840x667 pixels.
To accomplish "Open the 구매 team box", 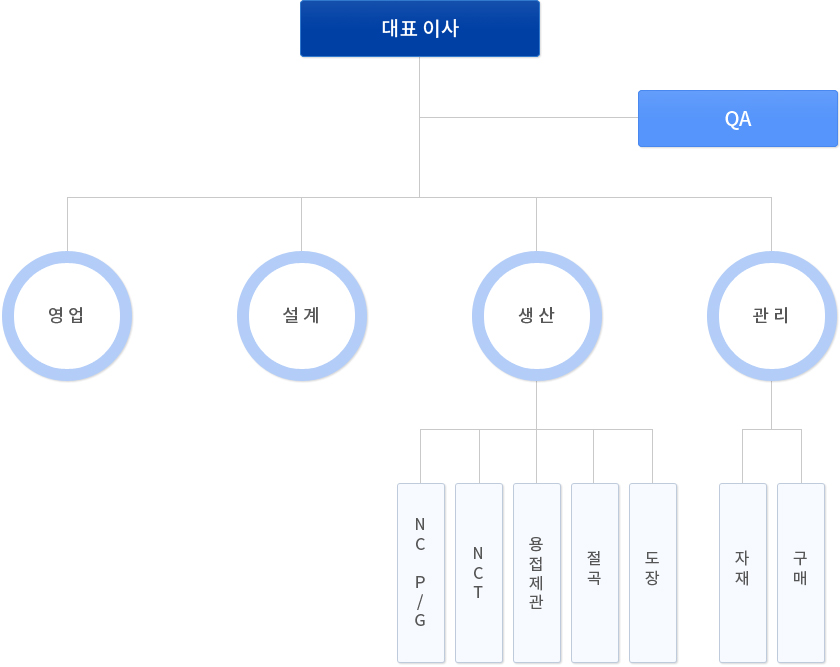I will [800, 572].
